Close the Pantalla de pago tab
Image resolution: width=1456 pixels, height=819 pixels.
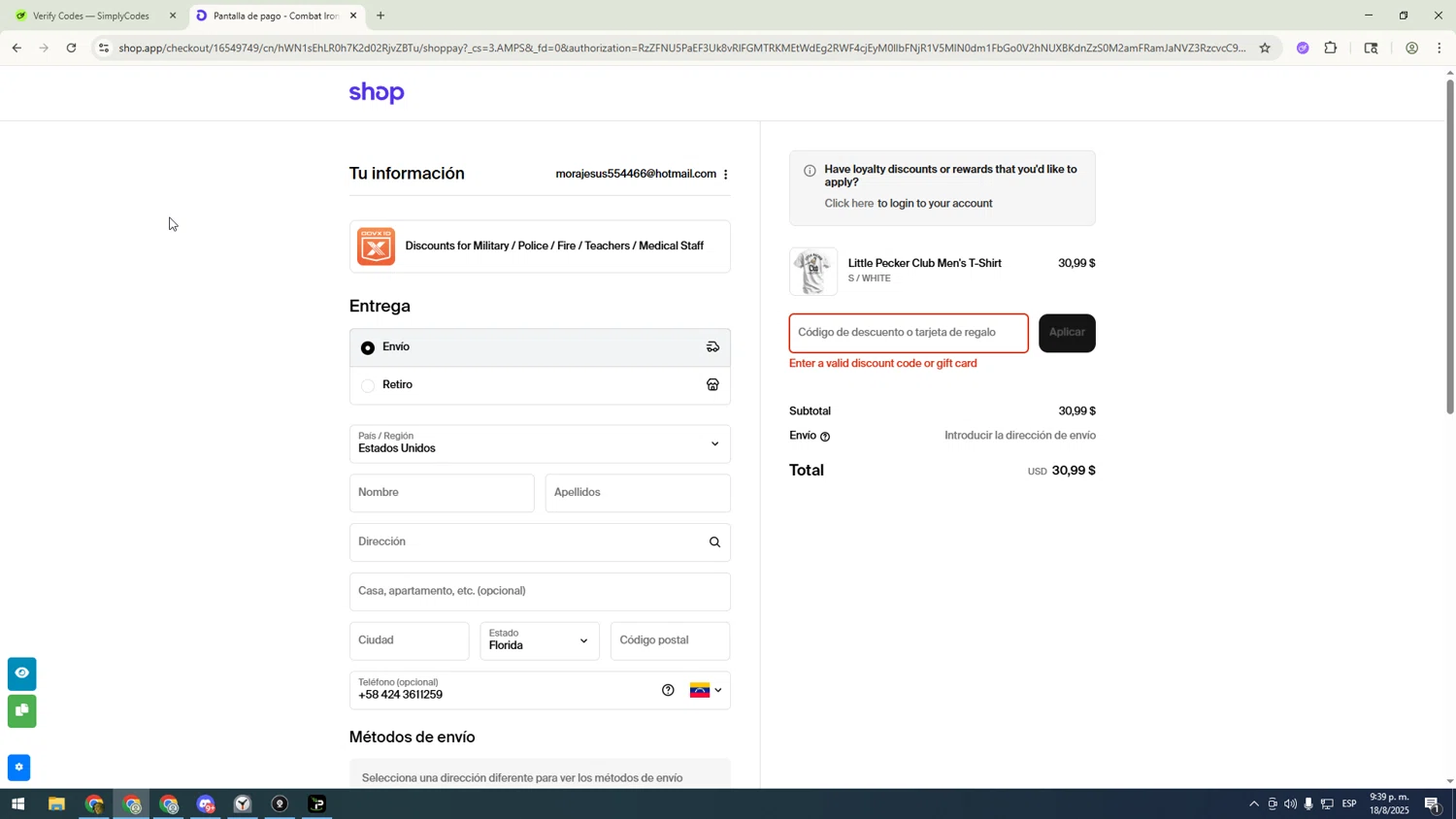353,16
